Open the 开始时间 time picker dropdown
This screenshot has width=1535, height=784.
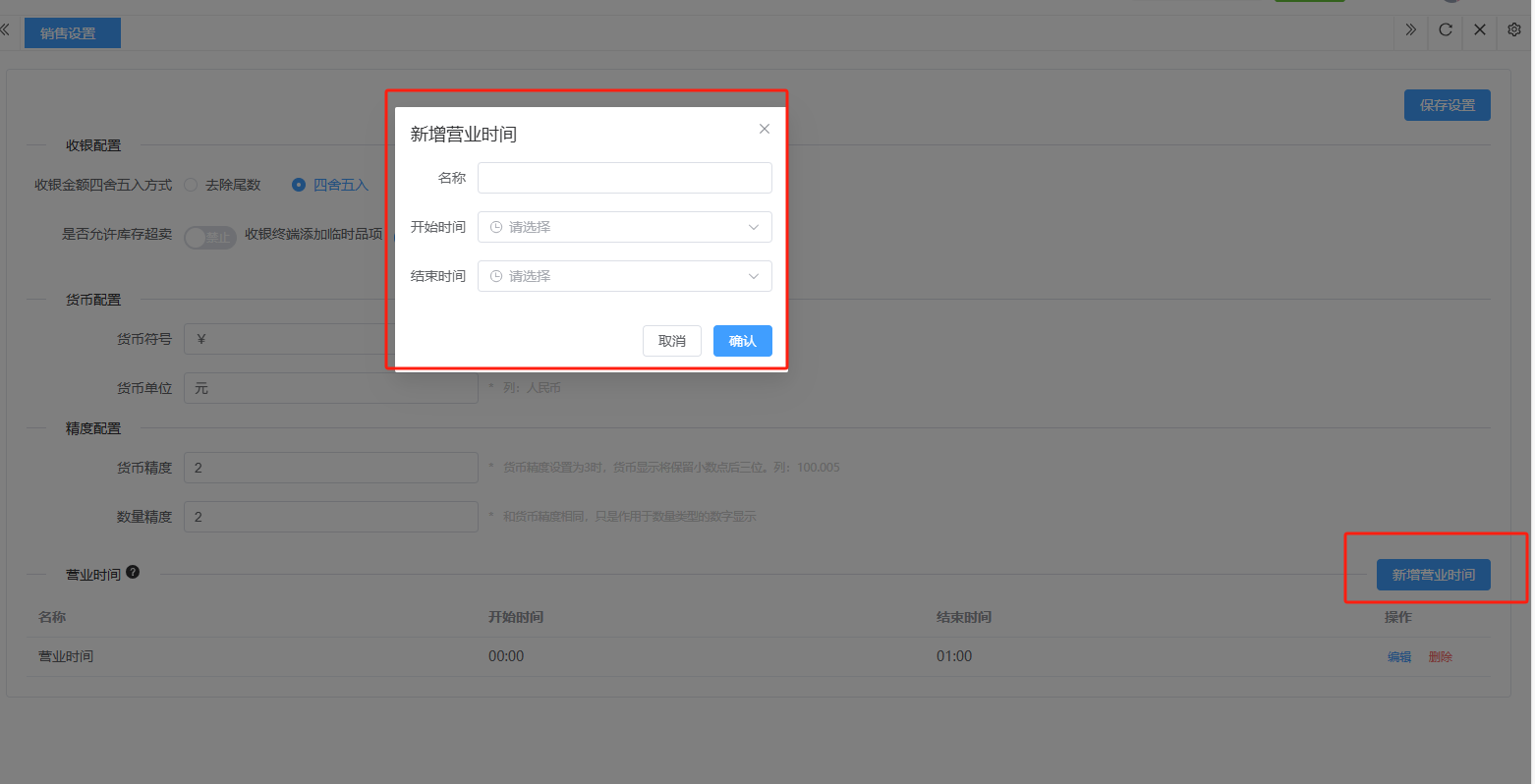tap(624, 227)
